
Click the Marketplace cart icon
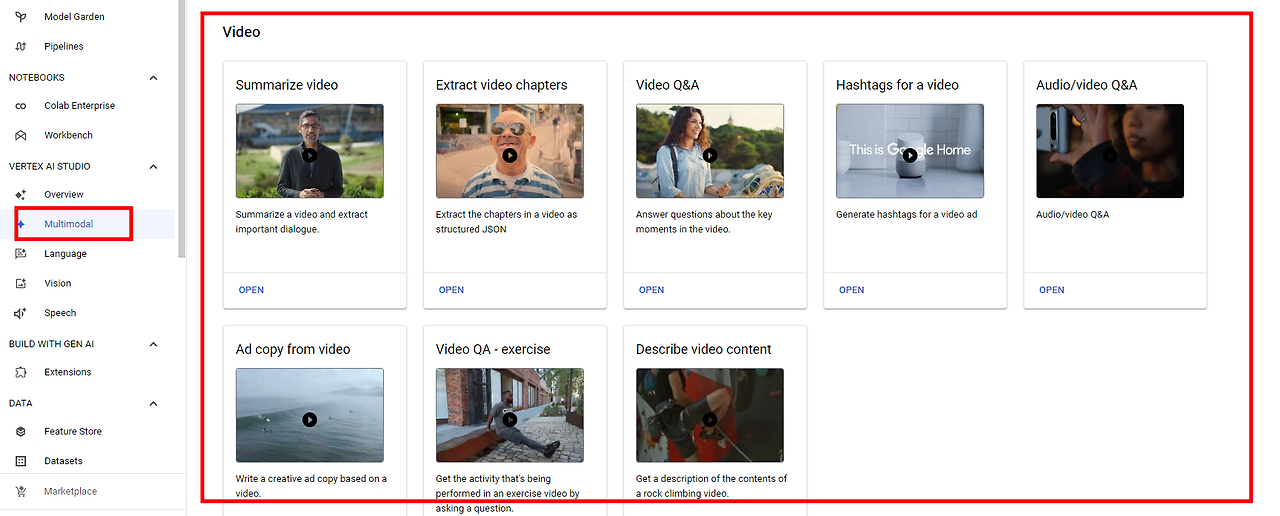pos(21,491)
